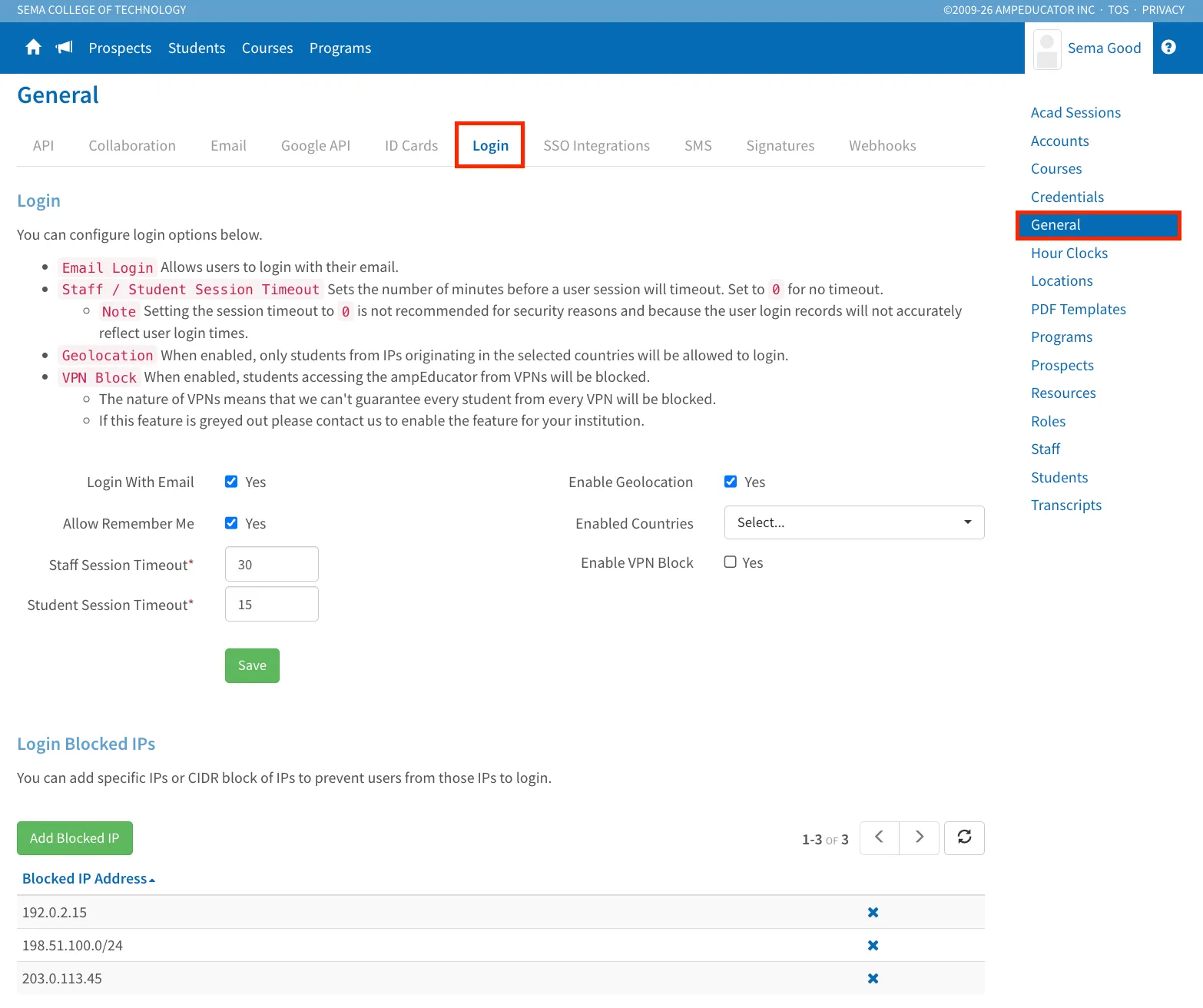The image size is (1203, 1008).
Task: Click the Sema Good user avatar
Action: click(x=1047, y=49)
